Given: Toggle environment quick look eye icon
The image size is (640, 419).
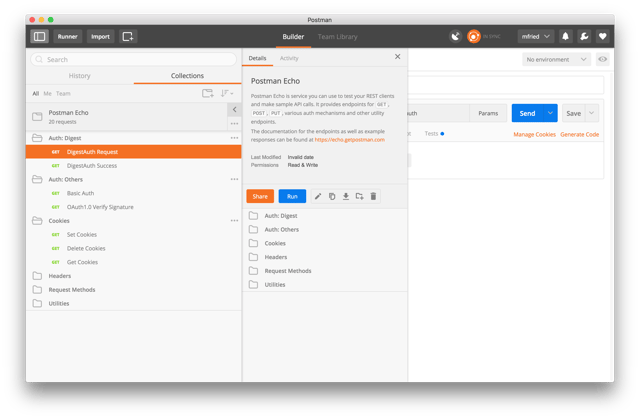Looking at the screenshot, I should (602, 59).
